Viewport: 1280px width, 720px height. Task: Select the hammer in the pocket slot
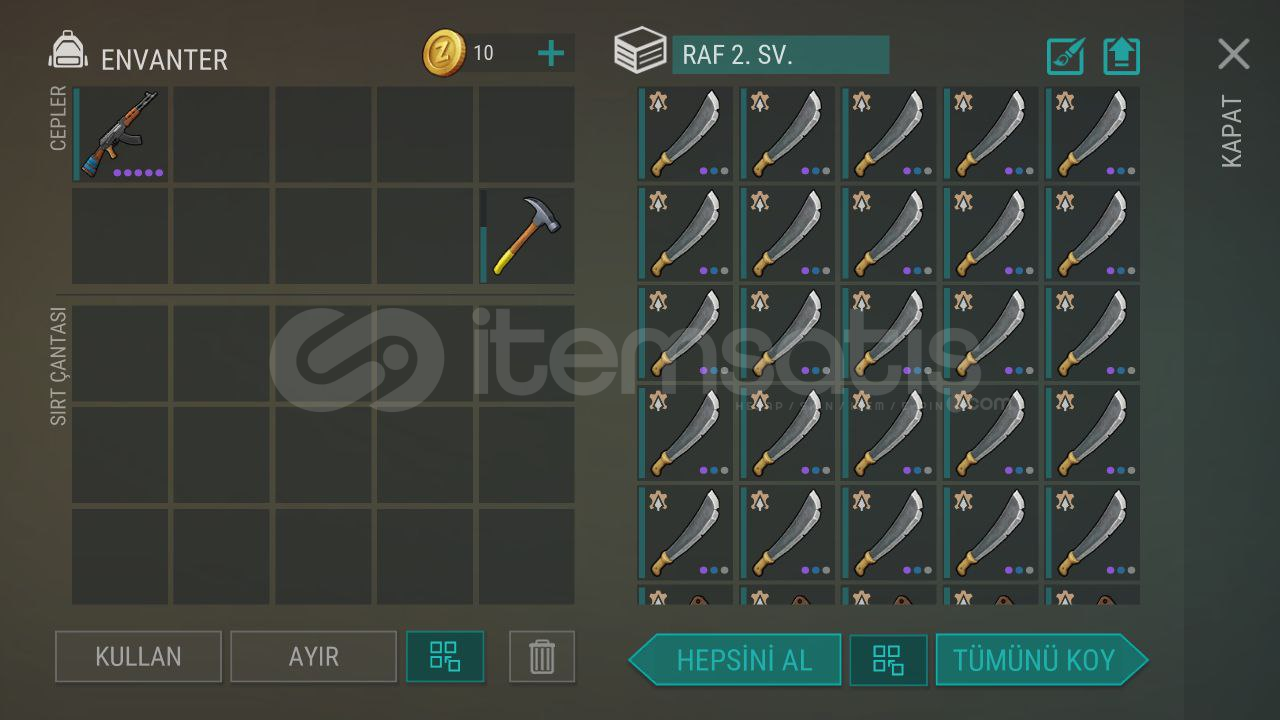coord(527,235)
